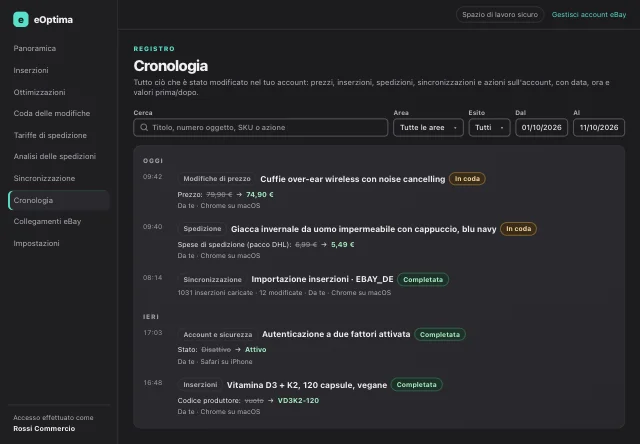
Task: Select Cronologia in the sidebar
Action: [59, 200]
